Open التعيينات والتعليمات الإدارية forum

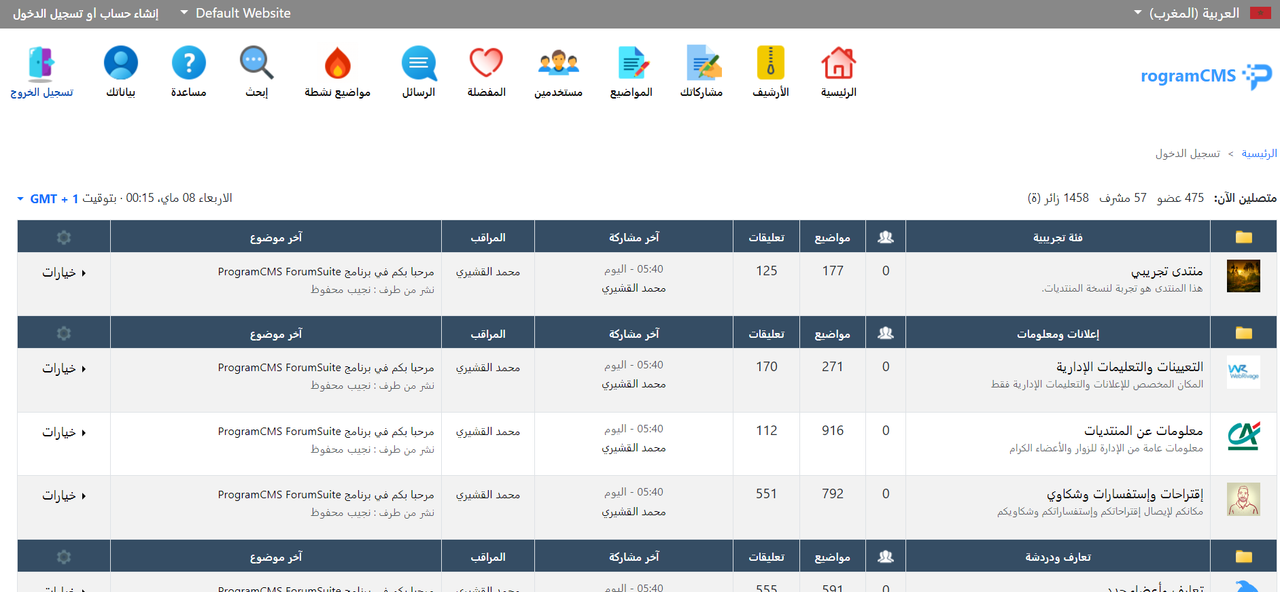[x=1129, y=367]
